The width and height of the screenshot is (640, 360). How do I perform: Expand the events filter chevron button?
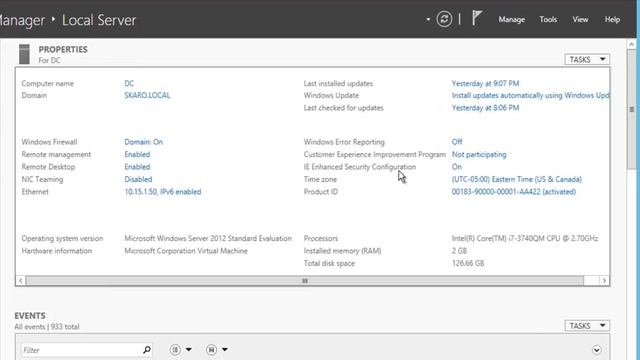[597, 350]
